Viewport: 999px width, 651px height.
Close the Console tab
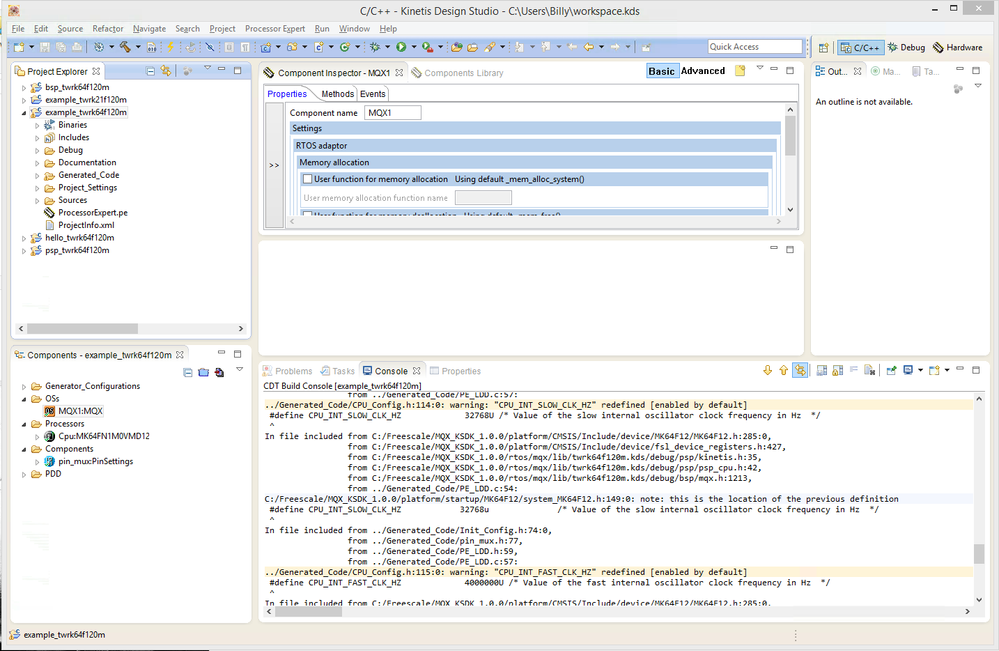pyautogui.click(x=417, y=371)
